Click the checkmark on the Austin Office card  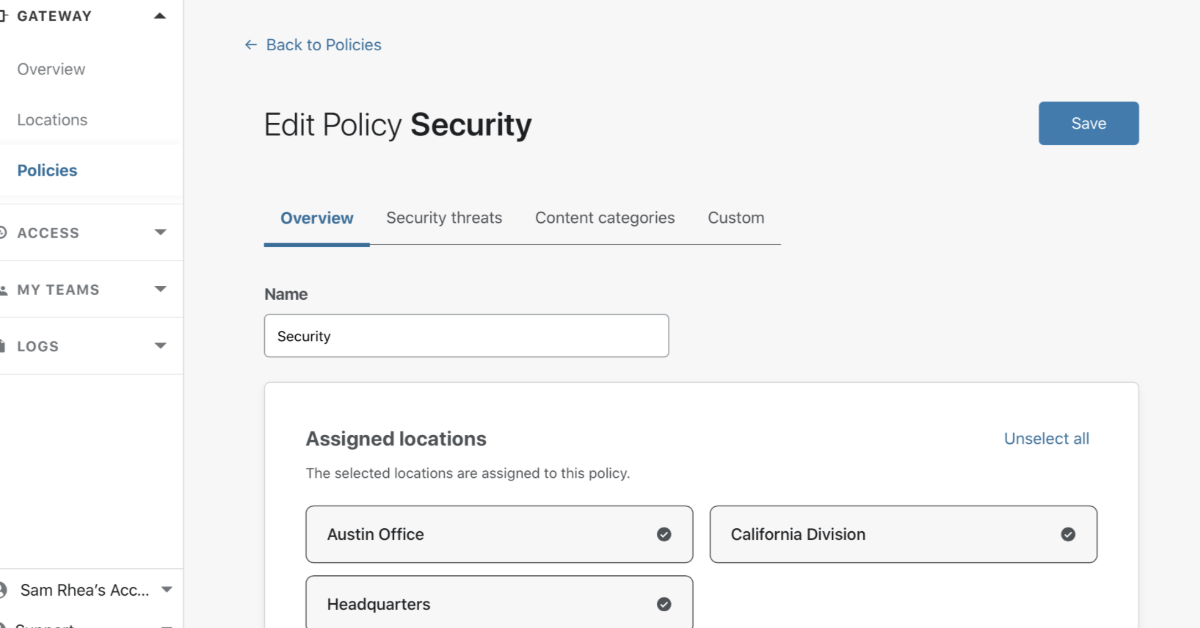click(x=665, y=534)
